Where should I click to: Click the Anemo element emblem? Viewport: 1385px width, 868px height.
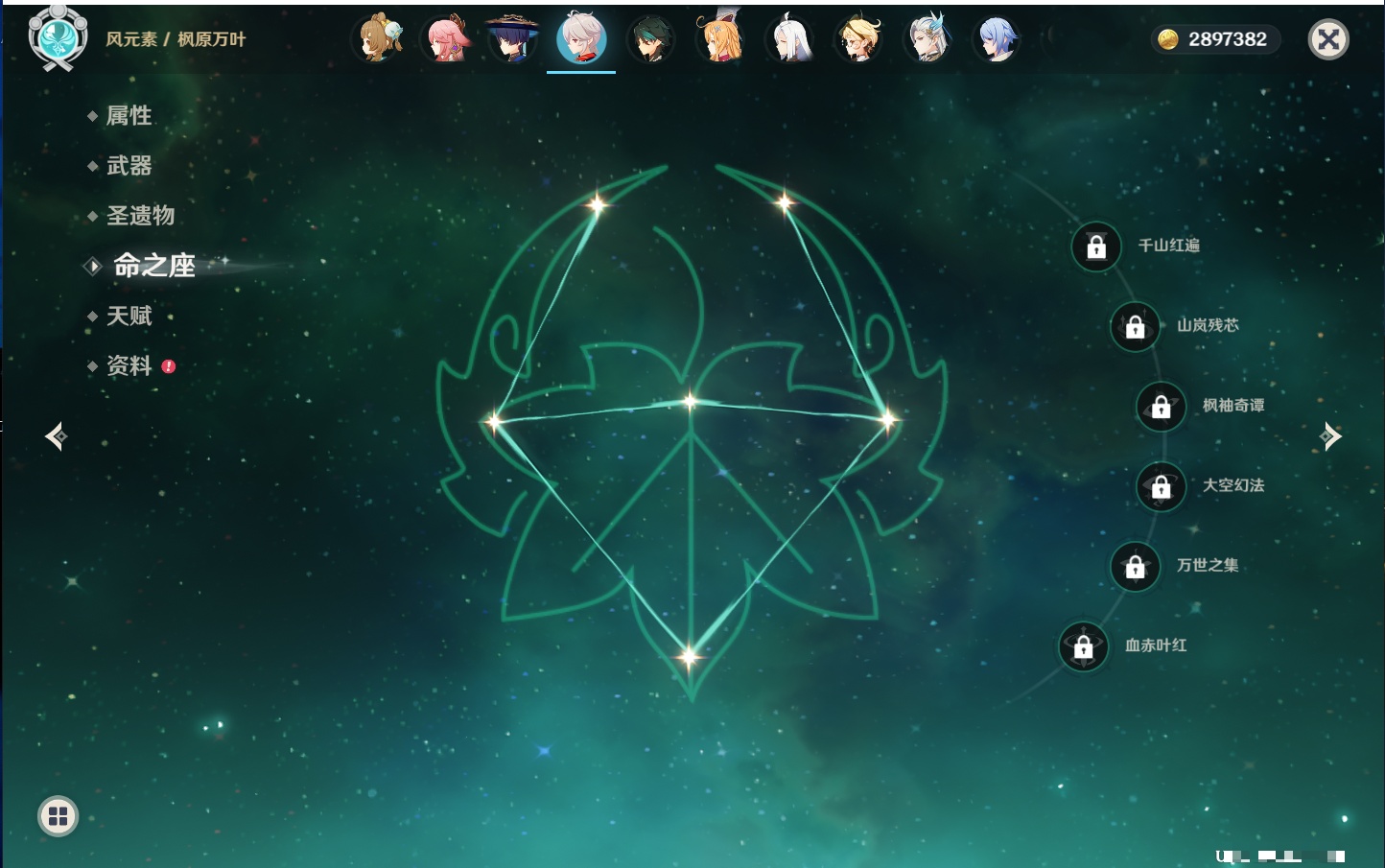(x=59, y=37)
